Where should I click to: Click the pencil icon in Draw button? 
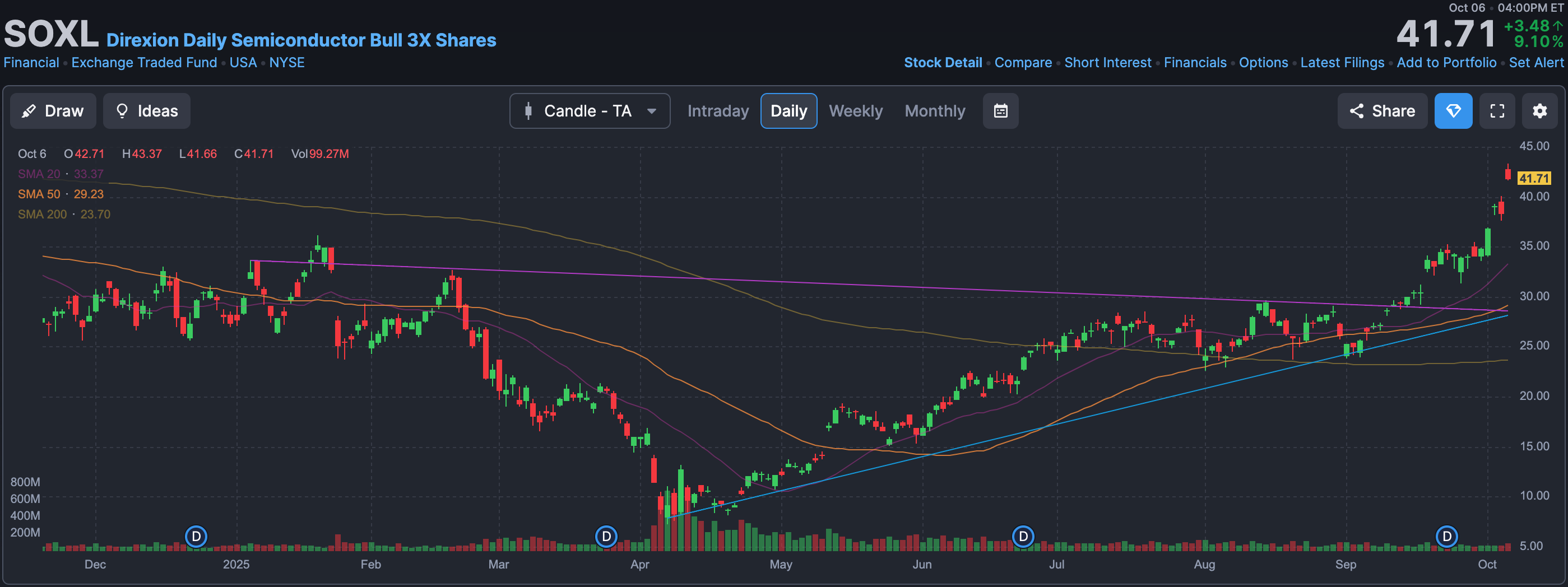pyautogui.click(x=29, y=111)
